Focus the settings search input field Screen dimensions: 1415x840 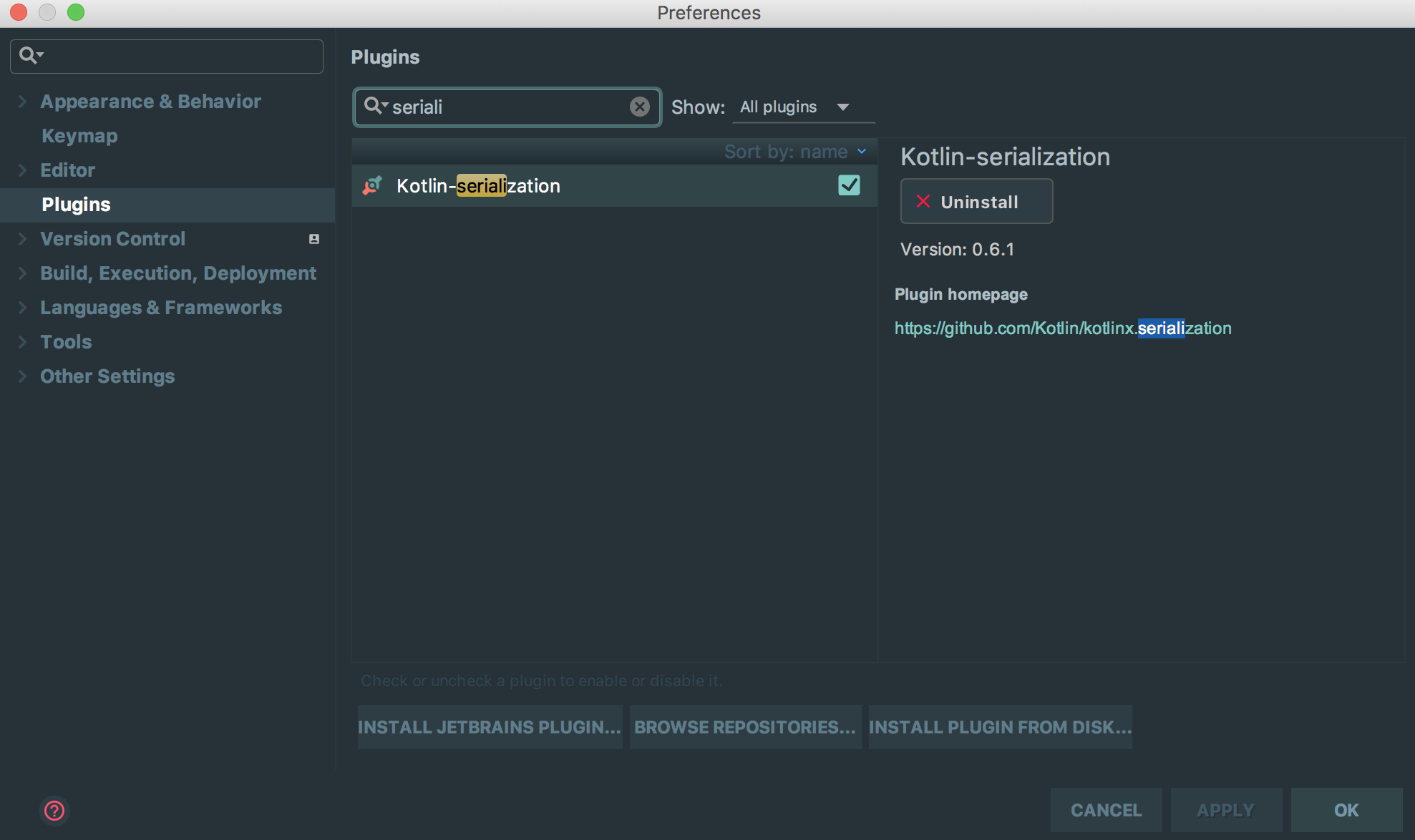click(167, 56)
